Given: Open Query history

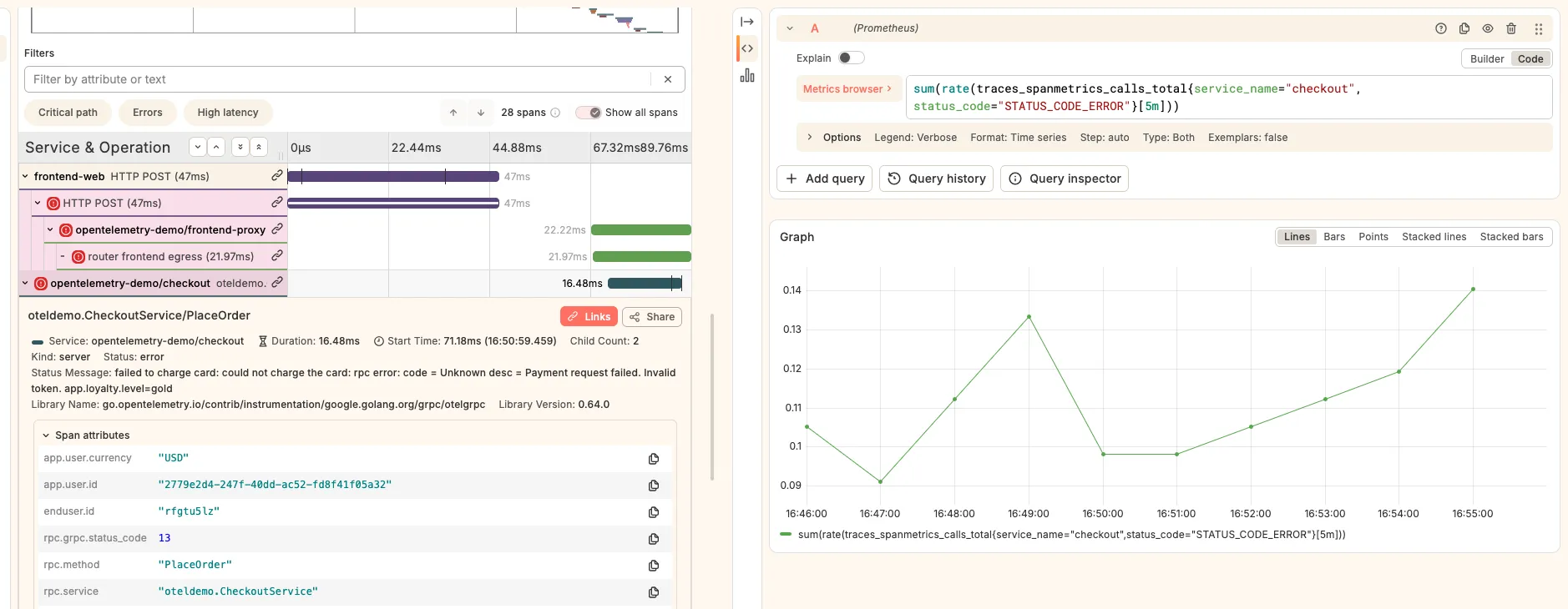Looking at the screenshot, I should tap(936, 179).
